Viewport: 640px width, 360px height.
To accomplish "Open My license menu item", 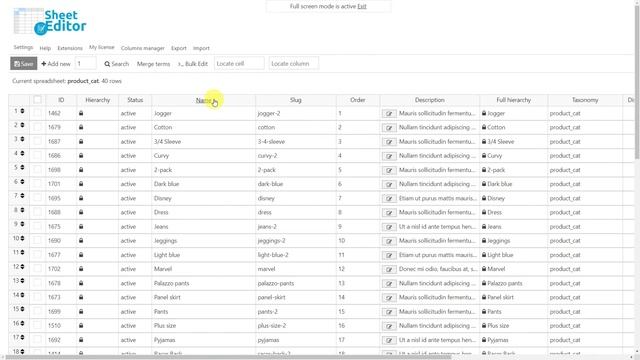I will [102, 47].
